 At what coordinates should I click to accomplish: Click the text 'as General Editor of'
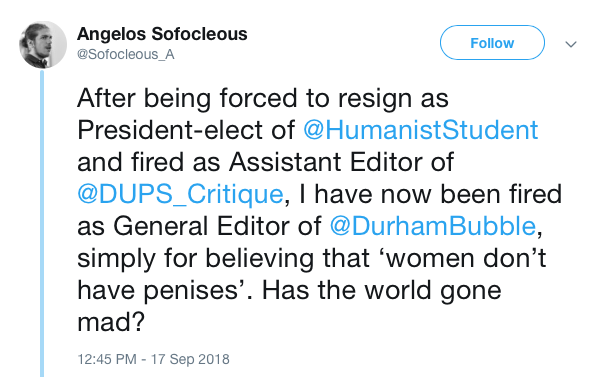[200, 226]
